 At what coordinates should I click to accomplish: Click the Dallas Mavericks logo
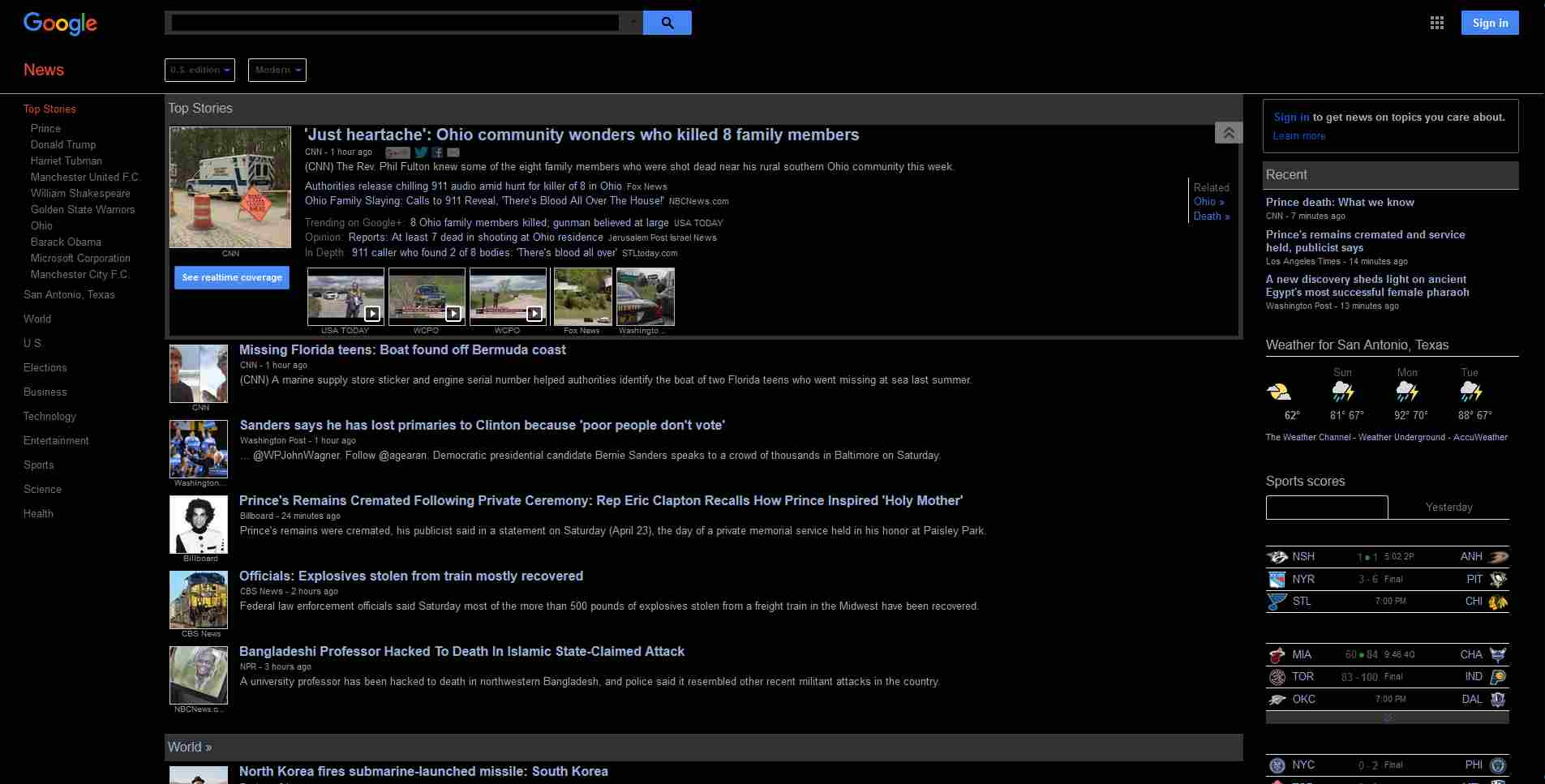click(1499, 700)
